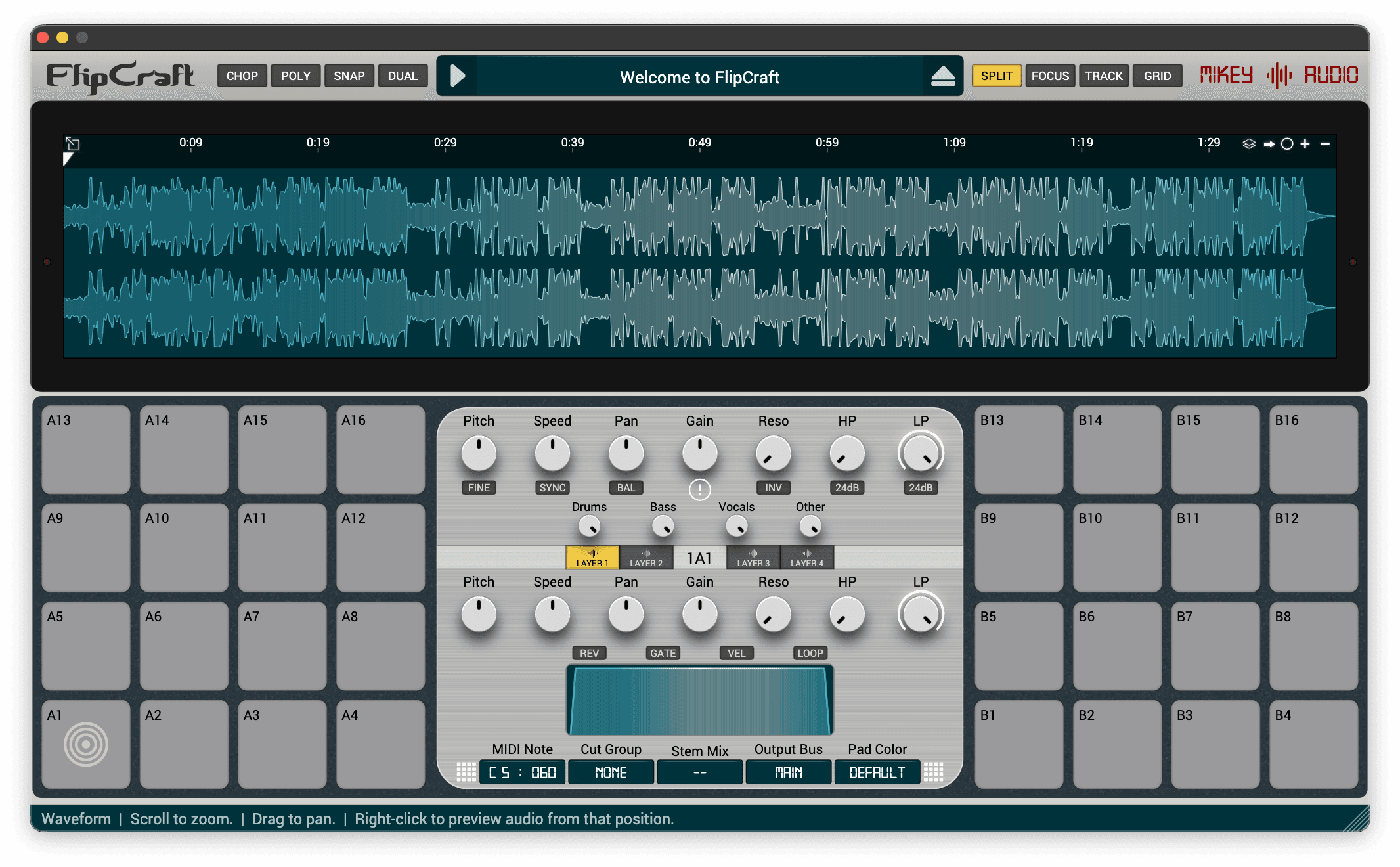This screenshot has width=1400, height=867.
Task: Toggle the REV reverse button
Action: click(x=589, y=653)
